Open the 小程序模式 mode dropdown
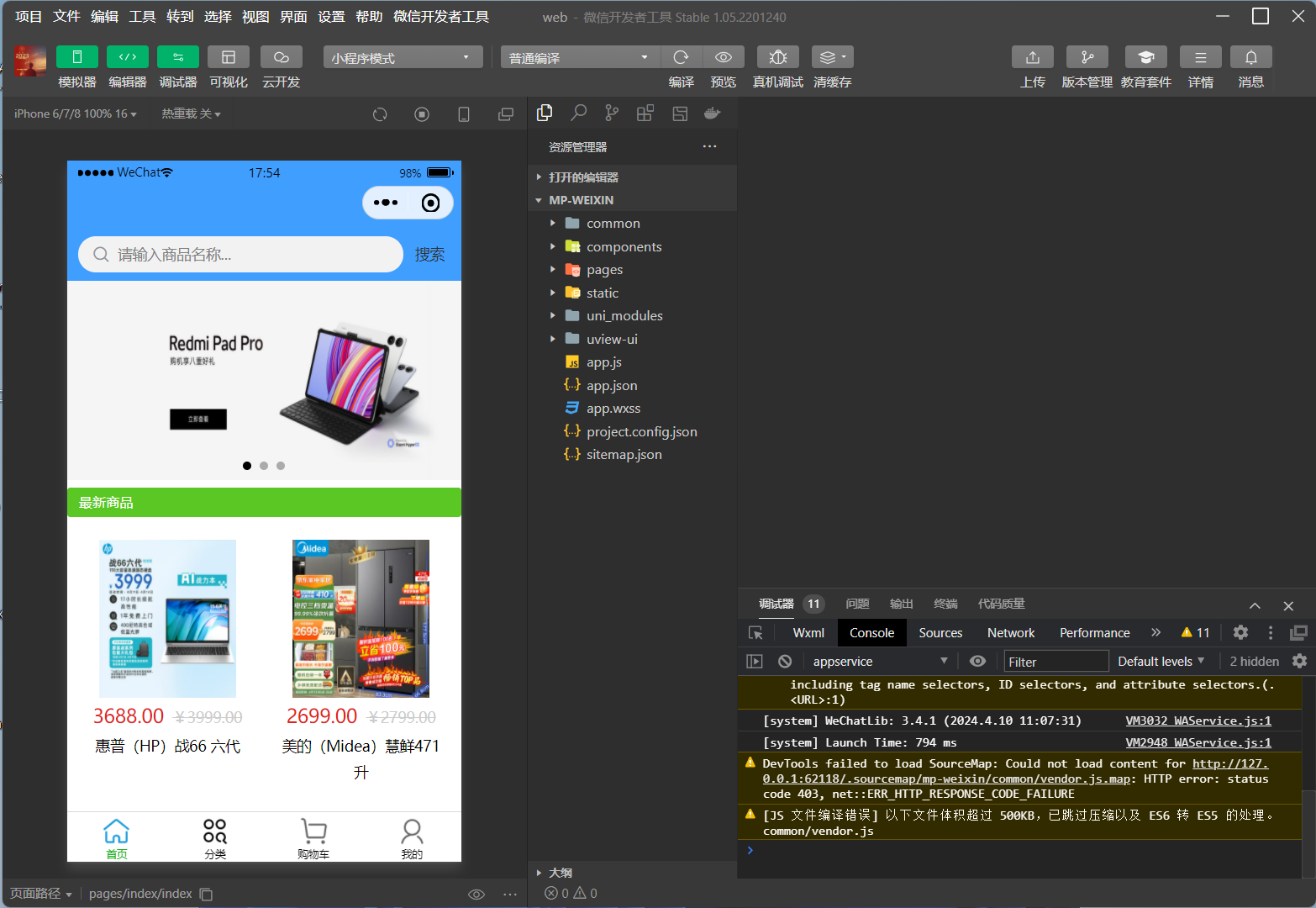Screen dimensions: 1316x908 (x=403, y=57)
